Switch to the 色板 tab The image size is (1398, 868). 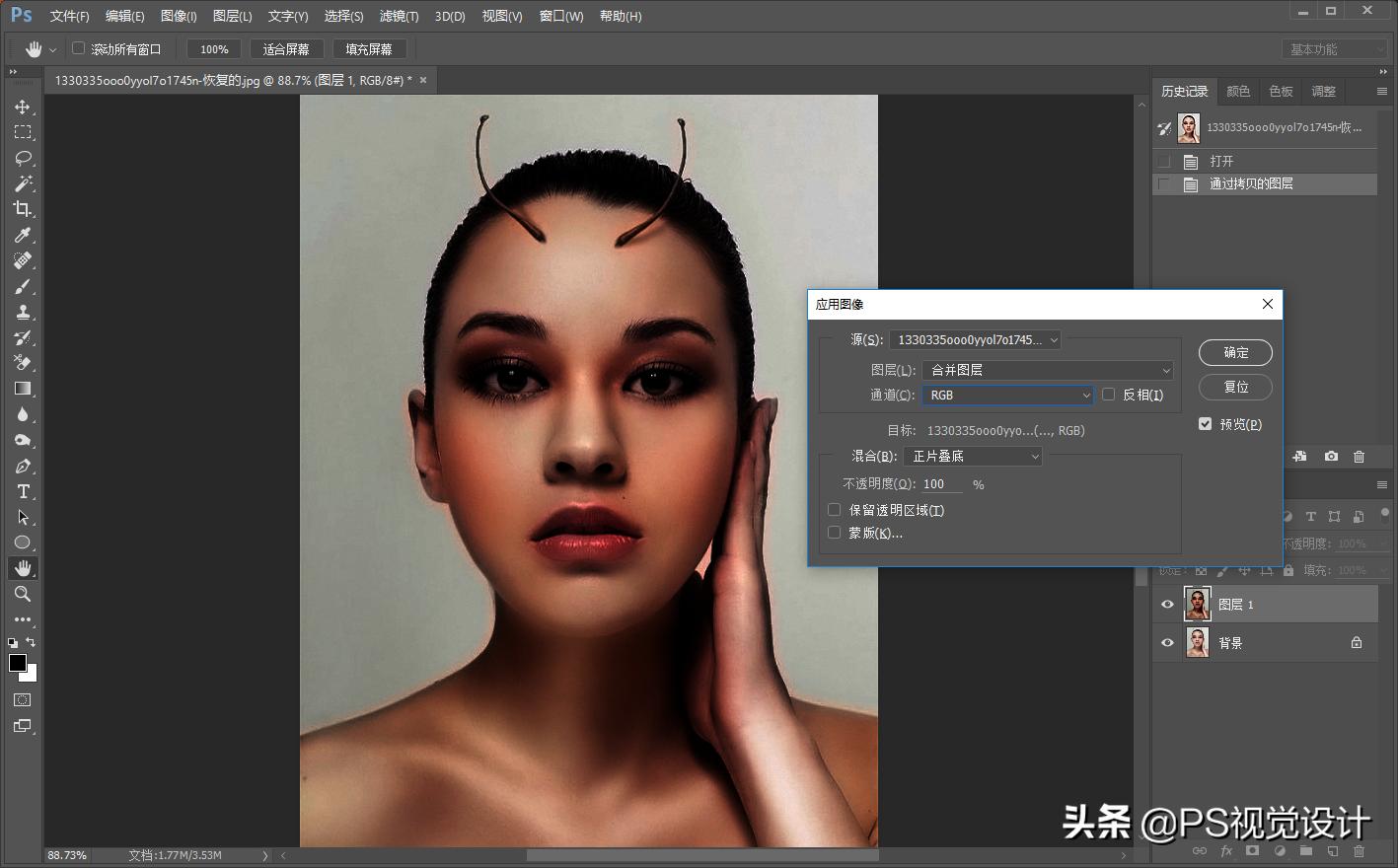point(1281,91)
